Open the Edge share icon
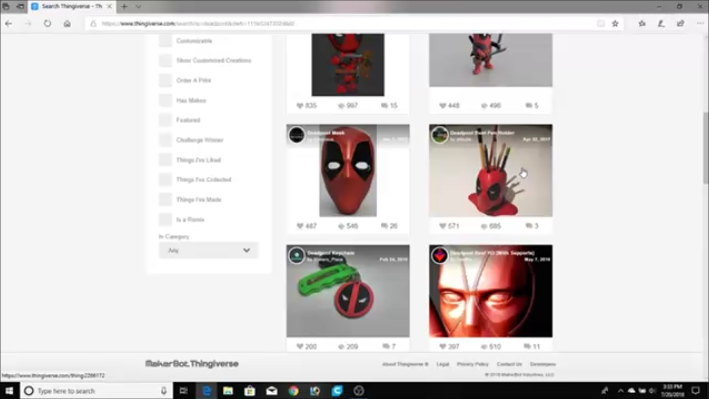 pyautogui.click(x=681, y=24)
